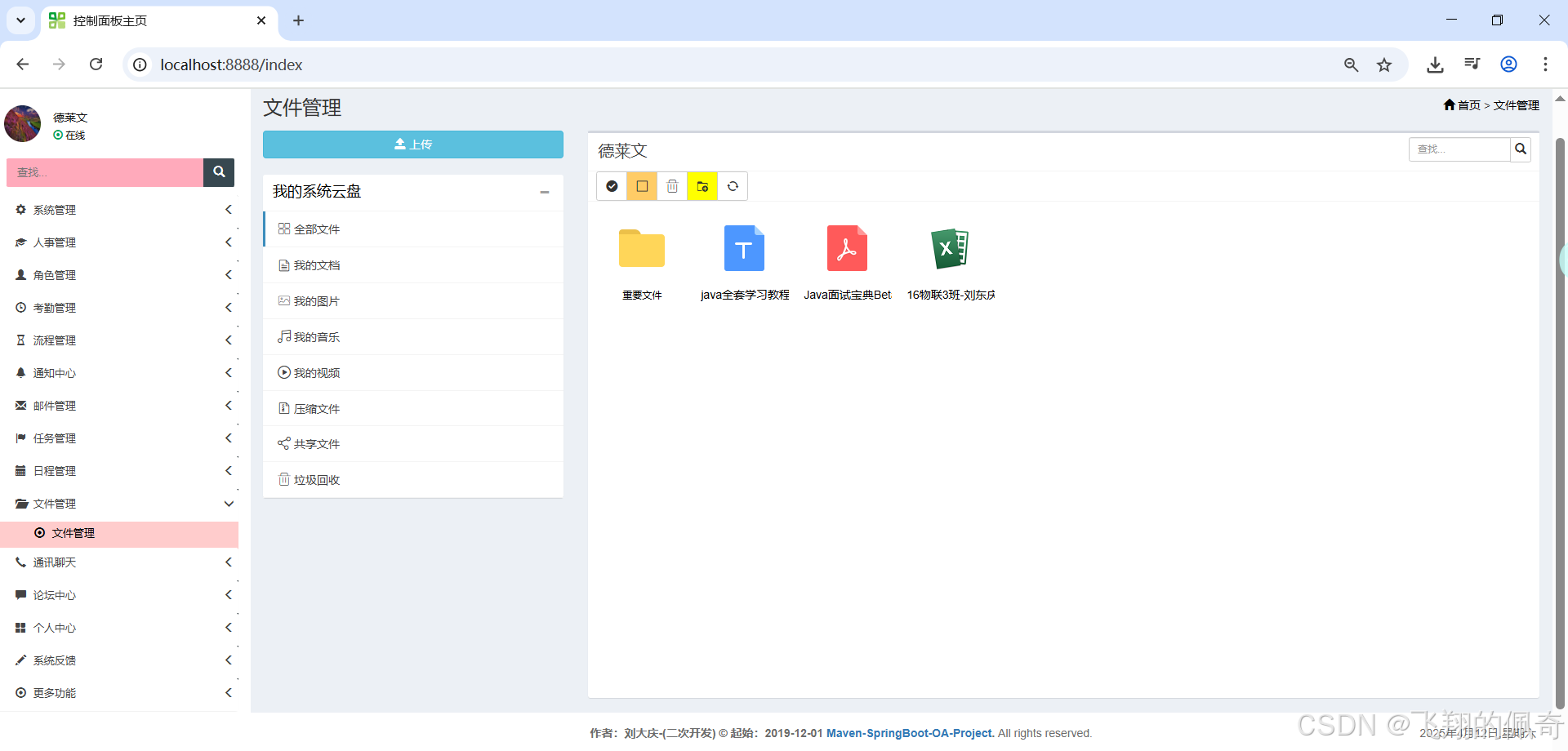Viewport: 1568px width, 751px height.
Task: Open the Maven-SpringBoot-OA-Project footer link
Action: 909,732
